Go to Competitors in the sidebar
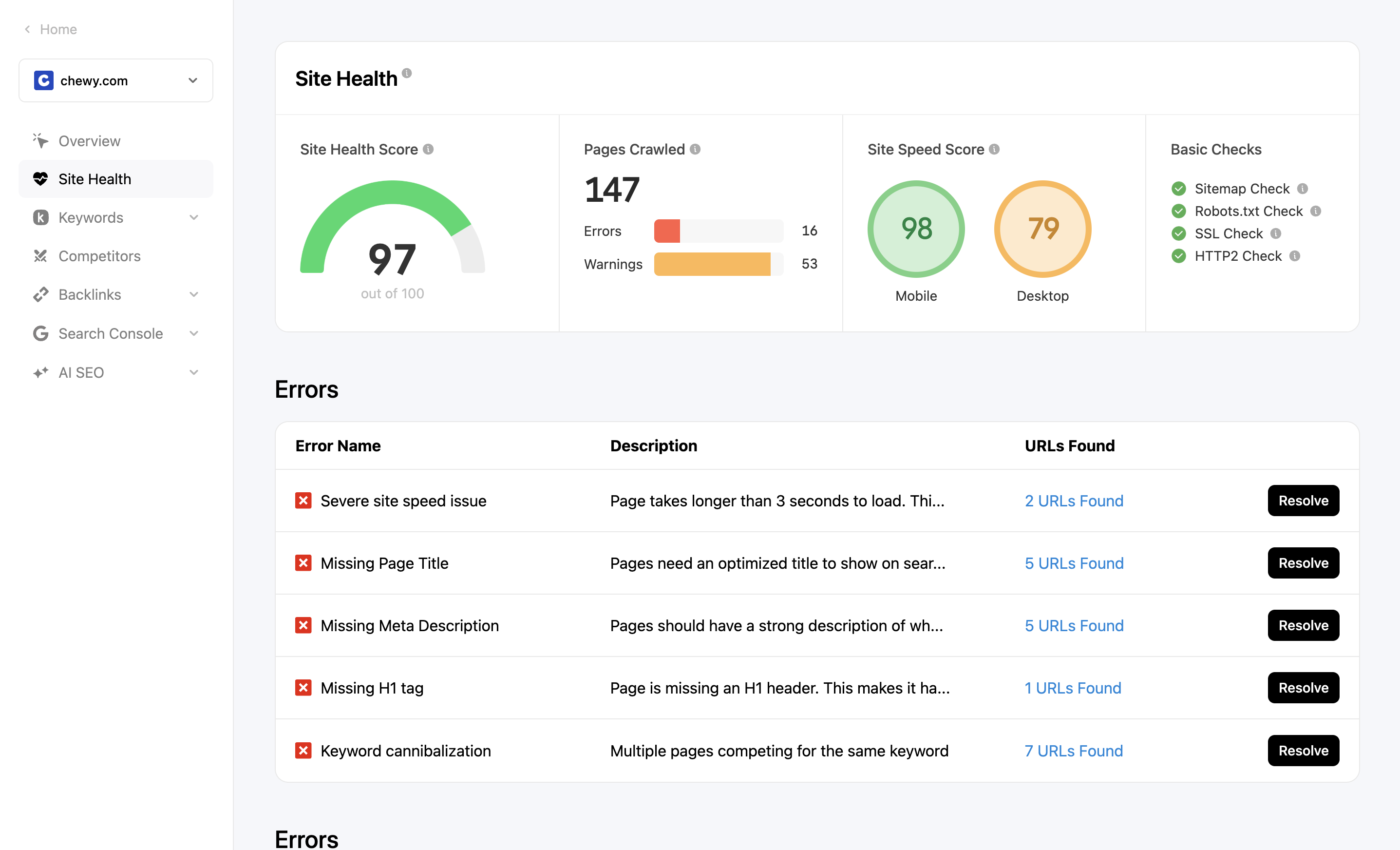The image size is (1400, 850). (99, 256)
